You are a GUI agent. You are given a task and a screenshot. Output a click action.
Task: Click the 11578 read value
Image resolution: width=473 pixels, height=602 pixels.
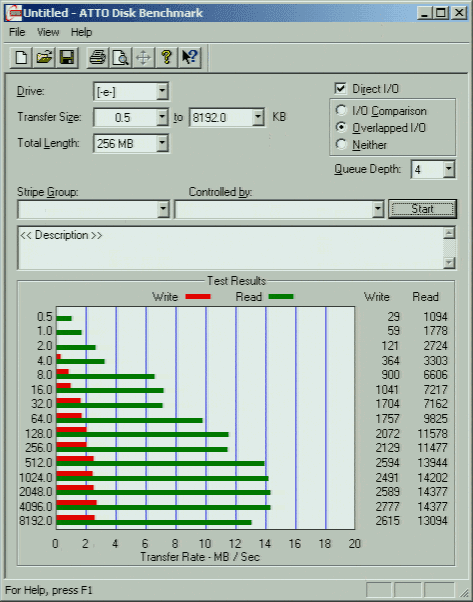432,433
